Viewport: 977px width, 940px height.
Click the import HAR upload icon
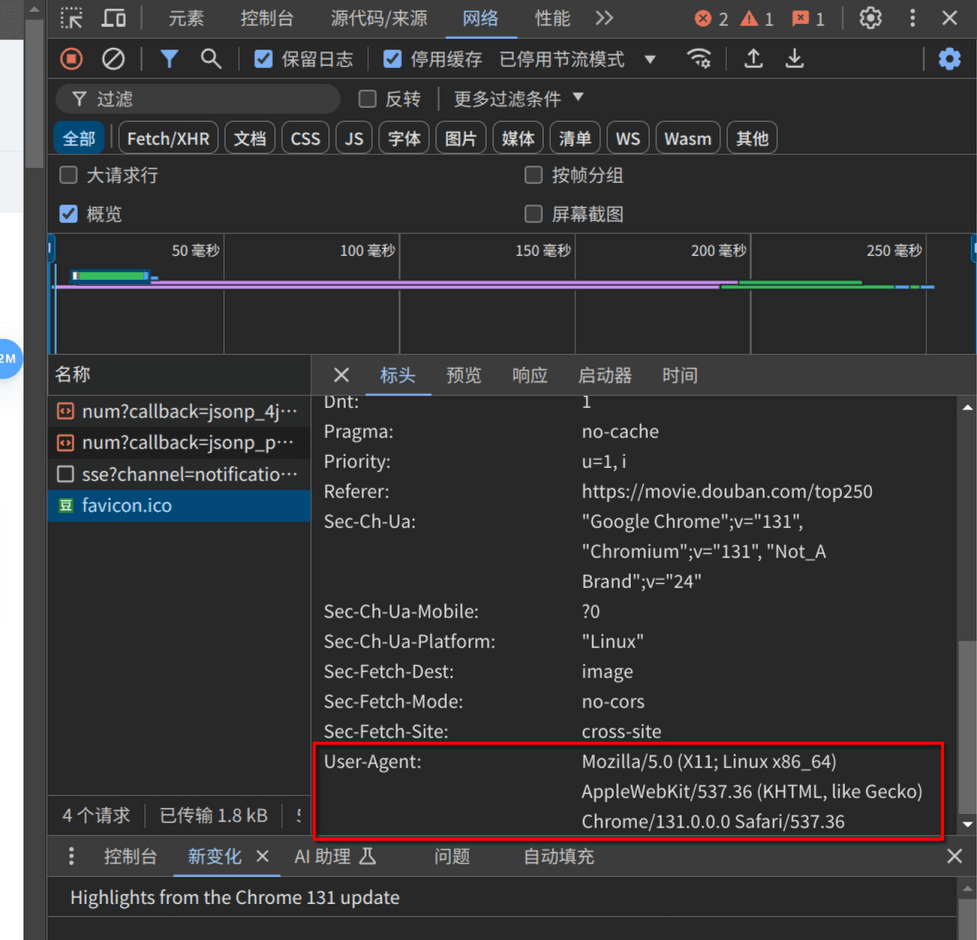point(754,59)
